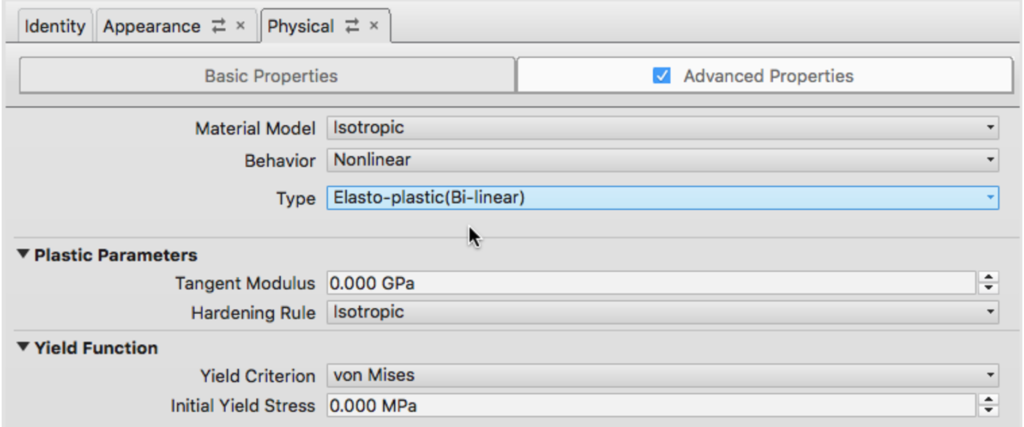Close the Appearance tab
The height and width of the screenshot is (427, 1024).
click(240, 27)
